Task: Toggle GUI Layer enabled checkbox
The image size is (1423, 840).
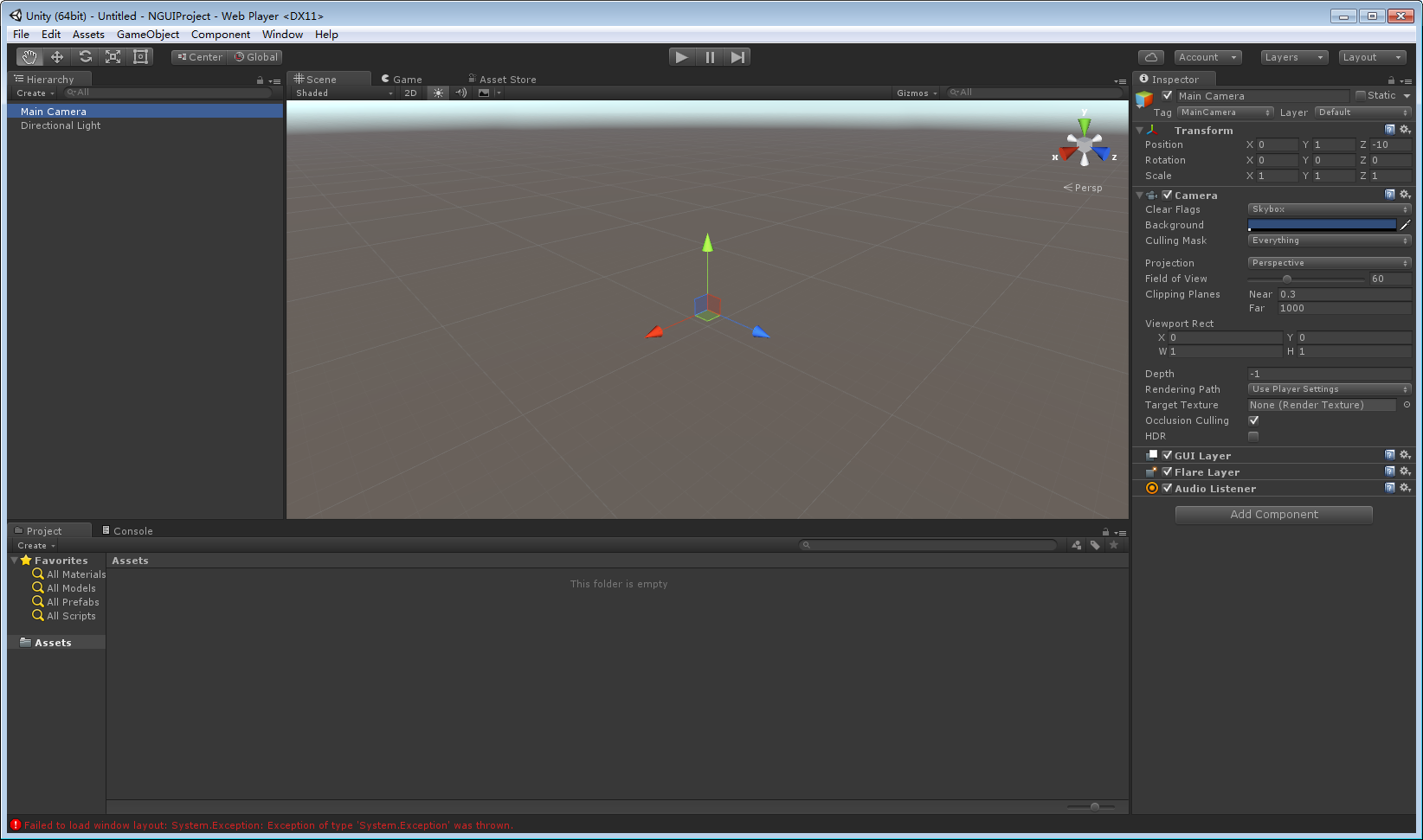Action: [x=1167, y=456]
